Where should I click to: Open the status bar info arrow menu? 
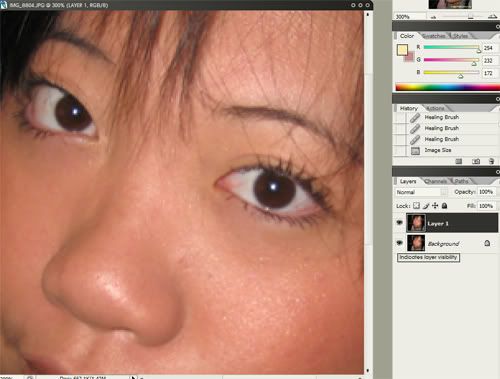click(133, 377)
